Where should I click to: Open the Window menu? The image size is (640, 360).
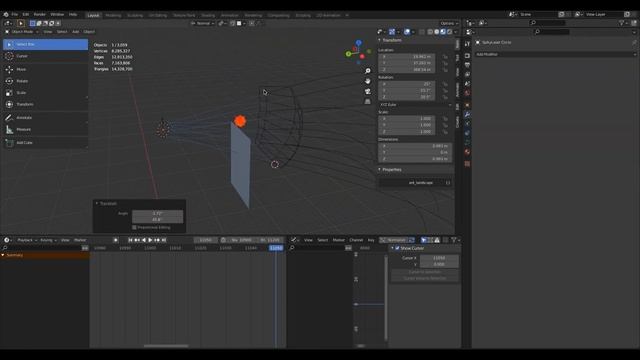(x=57, y=14)
